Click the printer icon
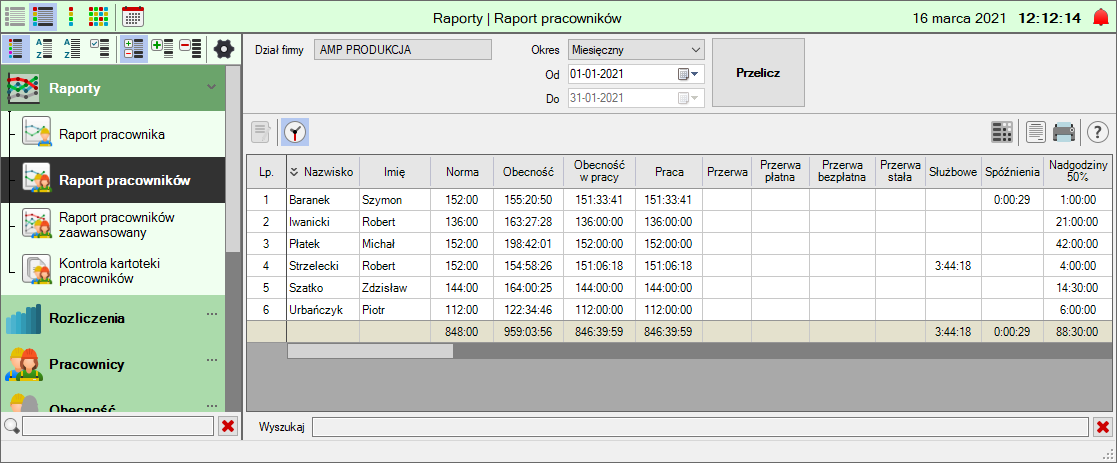This screenshot has height=463, width=1117. pos(1064,132)
